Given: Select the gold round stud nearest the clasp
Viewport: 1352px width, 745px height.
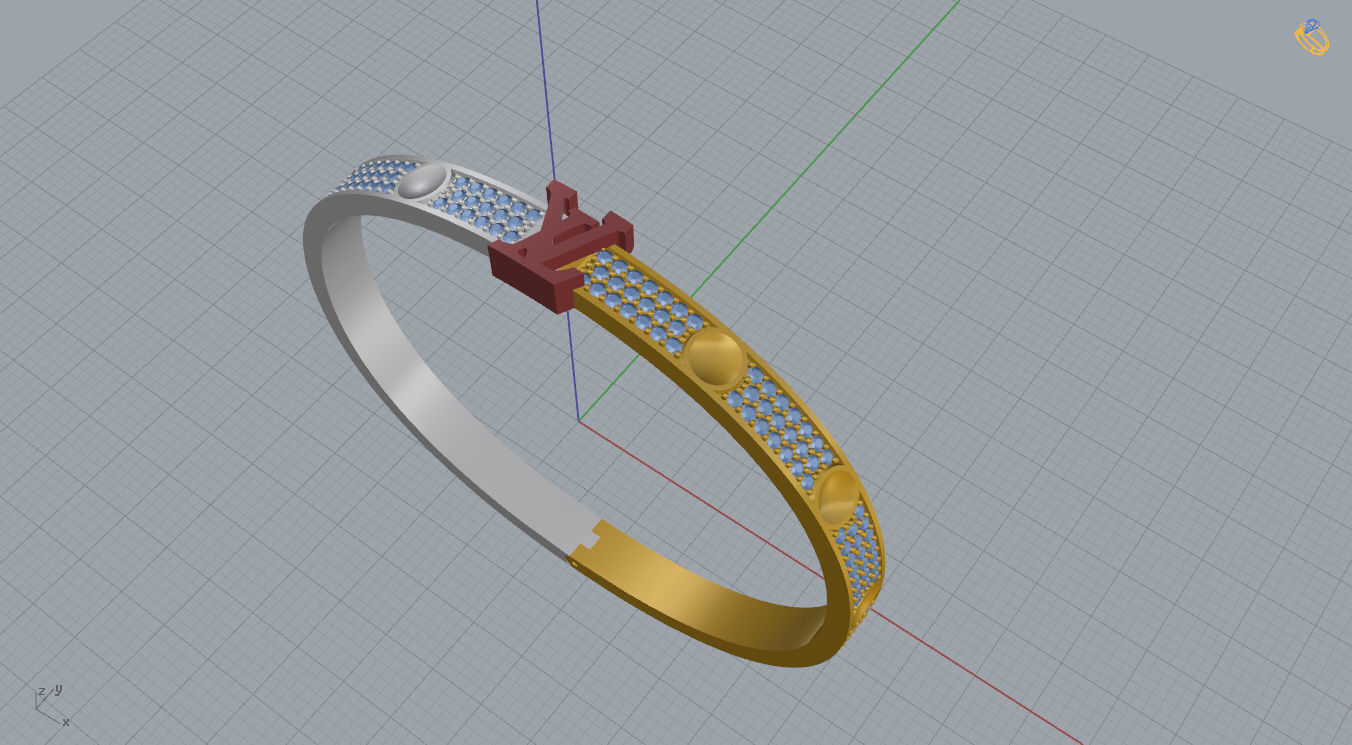Looking at the screenshot, I should (x=715, y=359).
